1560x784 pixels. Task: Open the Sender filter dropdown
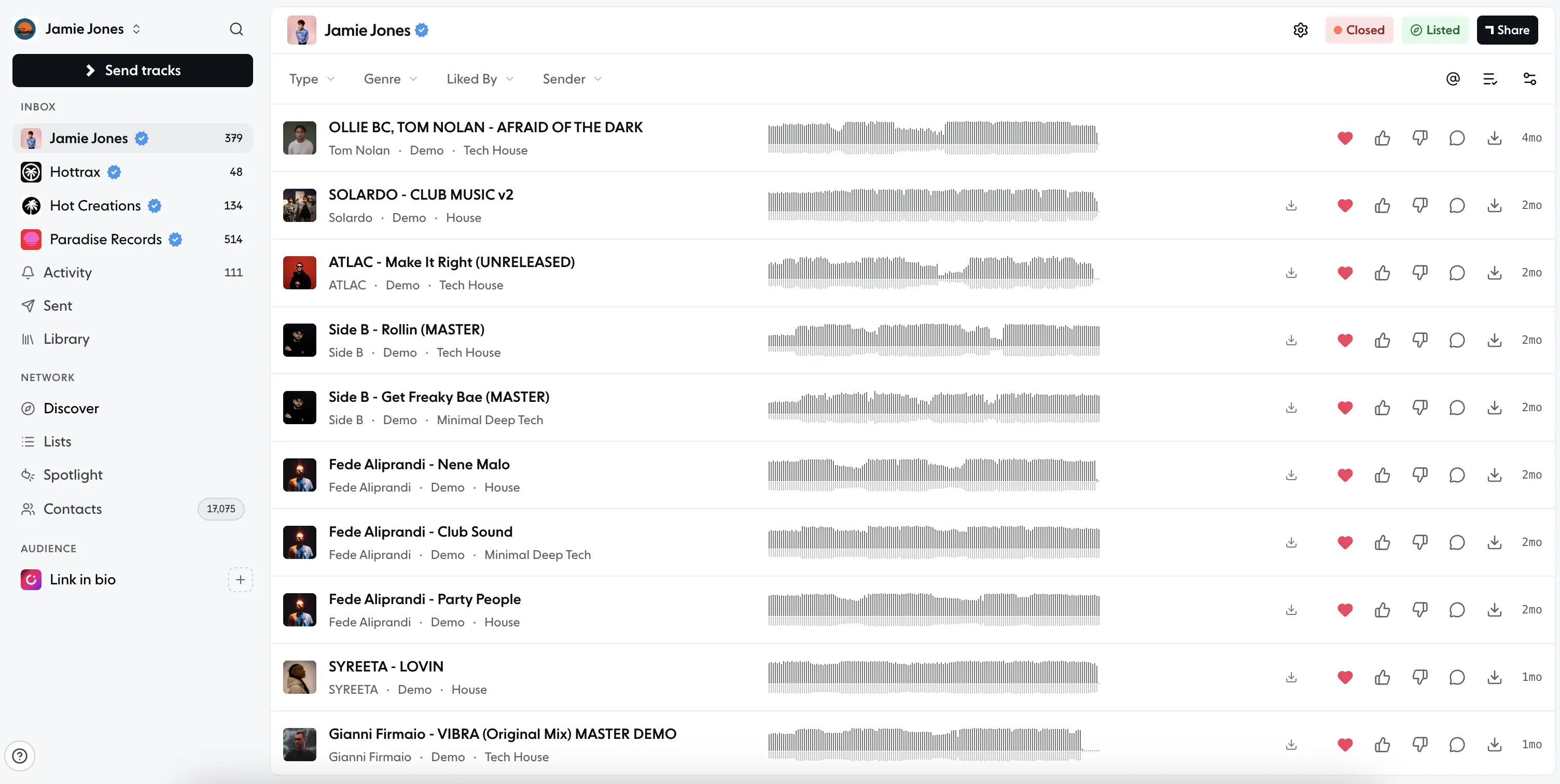coord(572,79)
